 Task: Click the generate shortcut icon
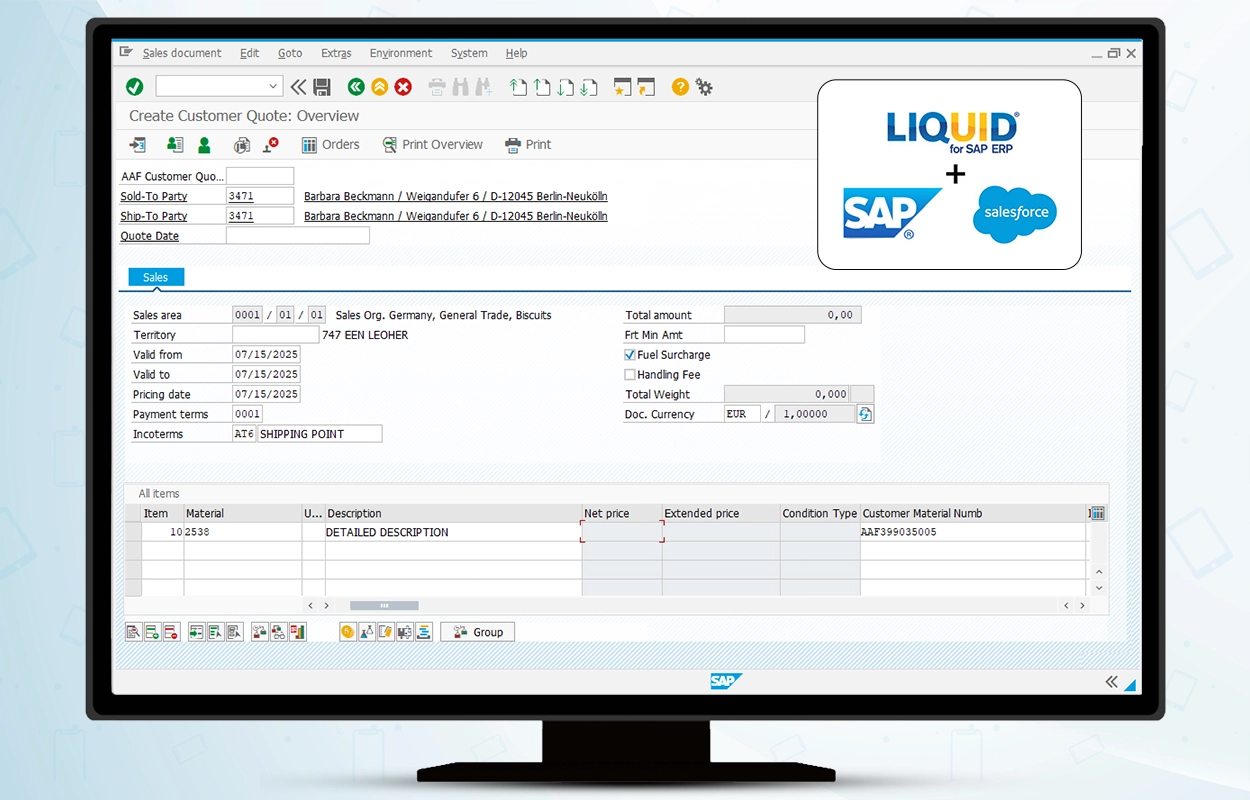coord(646,87)
